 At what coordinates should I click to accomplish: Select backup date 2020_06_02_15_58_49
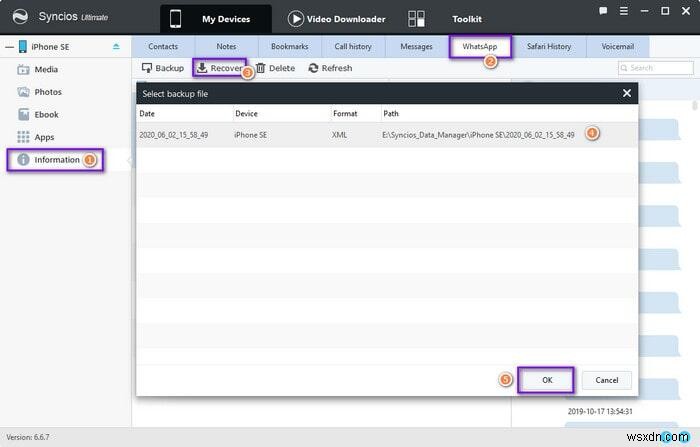click(174, 135)
